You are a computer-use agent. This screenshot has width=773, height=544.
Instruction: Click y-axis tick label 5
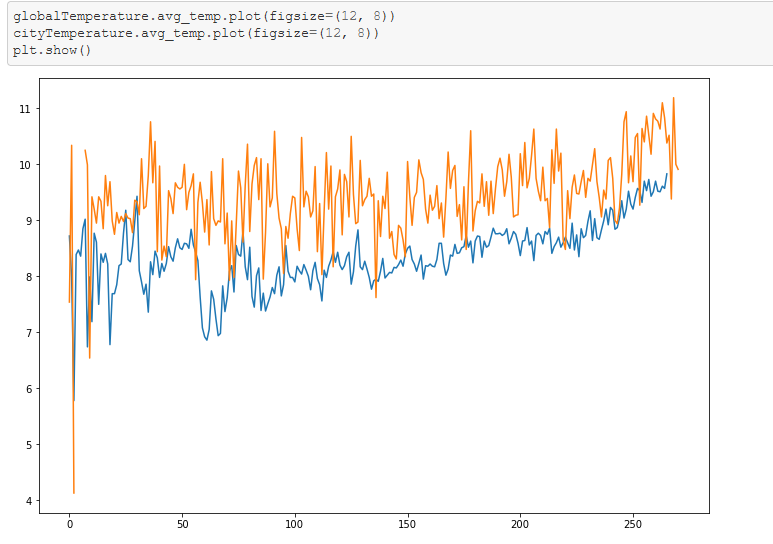(28, 445)
